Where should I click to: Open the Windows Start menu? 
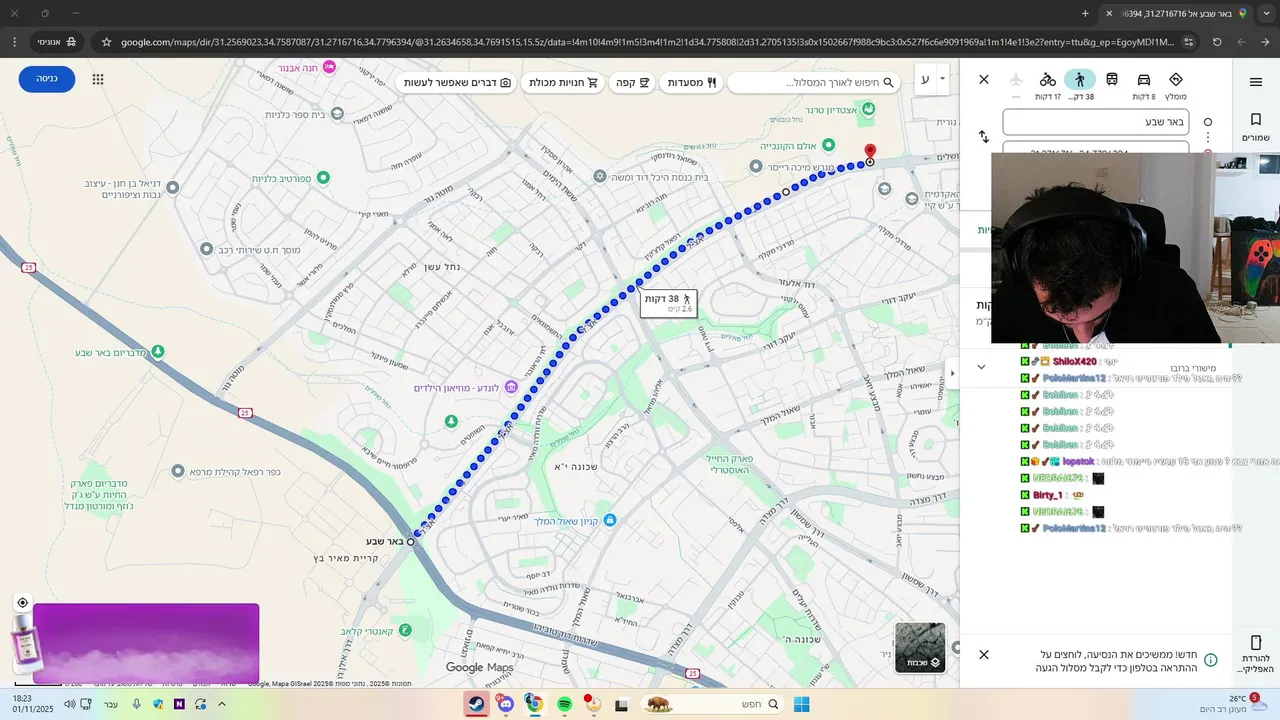click(801, 704)
